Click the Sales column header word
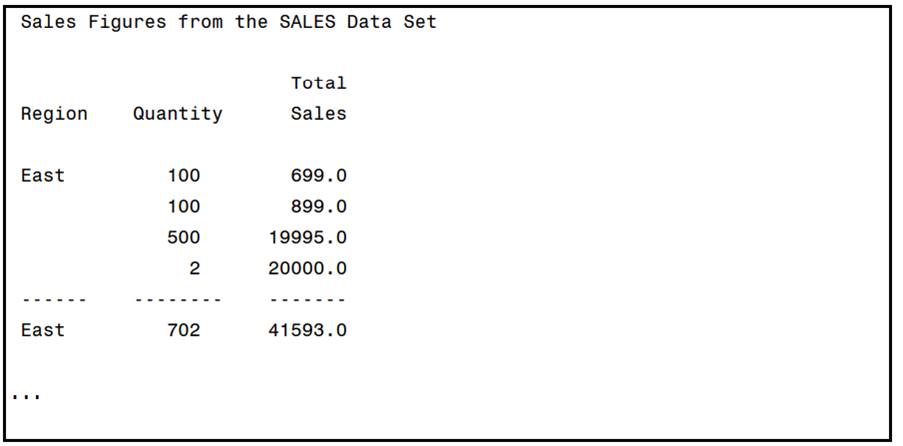 coord(318,114)
